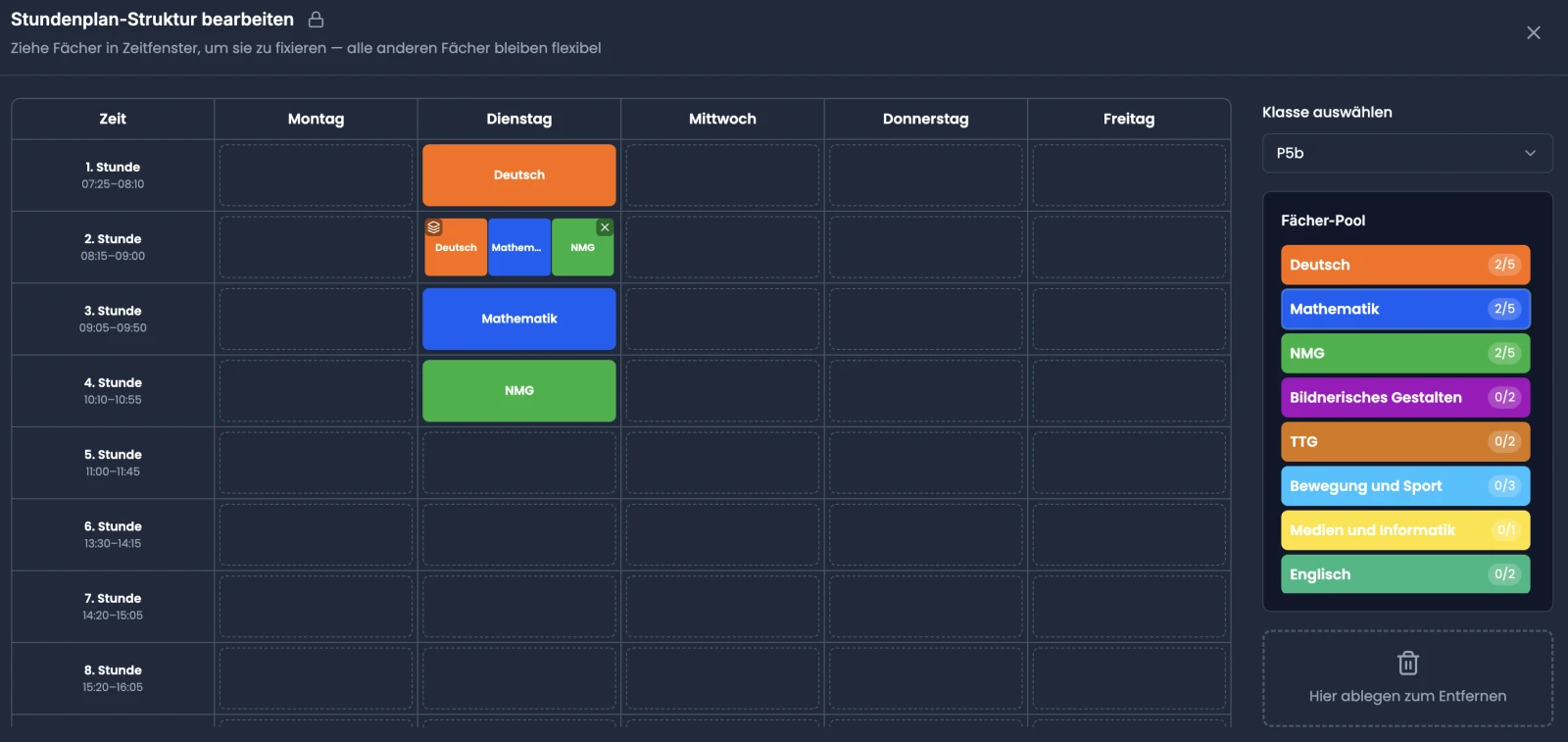Open the P5b class dropdown
Image resolution: width=1568 pixels, height=742 pixels.
click(1407, 153)
